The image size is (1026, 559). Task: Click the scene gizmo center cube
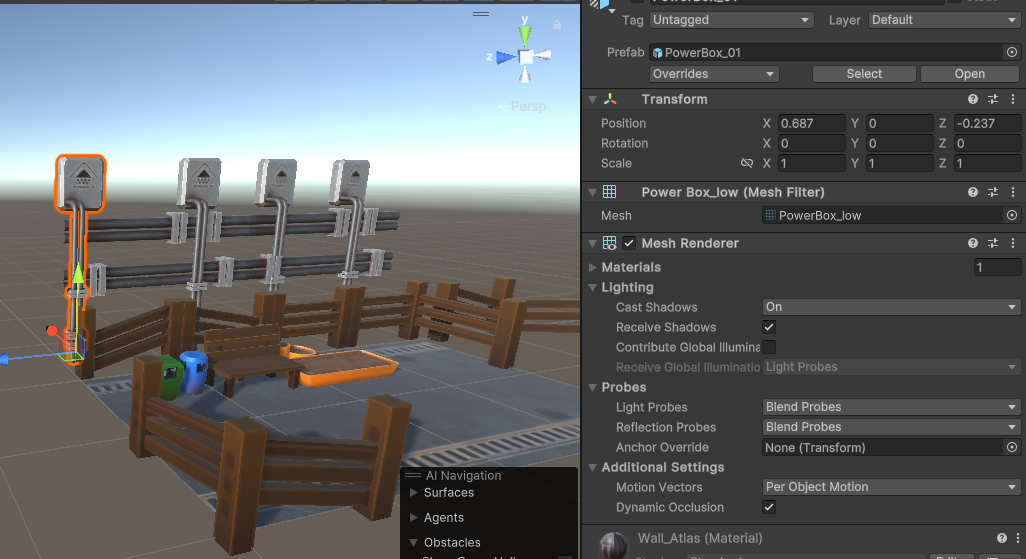click(x=525, y=57)
